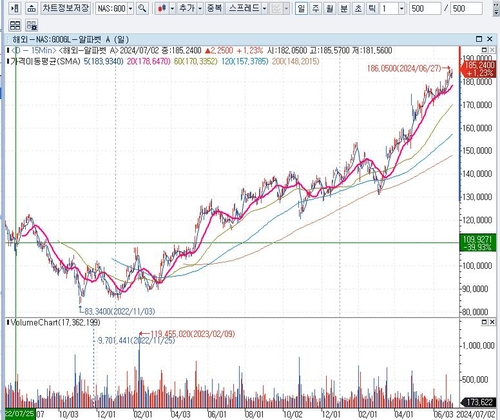Click the 가격이동평균(SMA) indicator label
The image size is (500, 420).
click(45, 62)
